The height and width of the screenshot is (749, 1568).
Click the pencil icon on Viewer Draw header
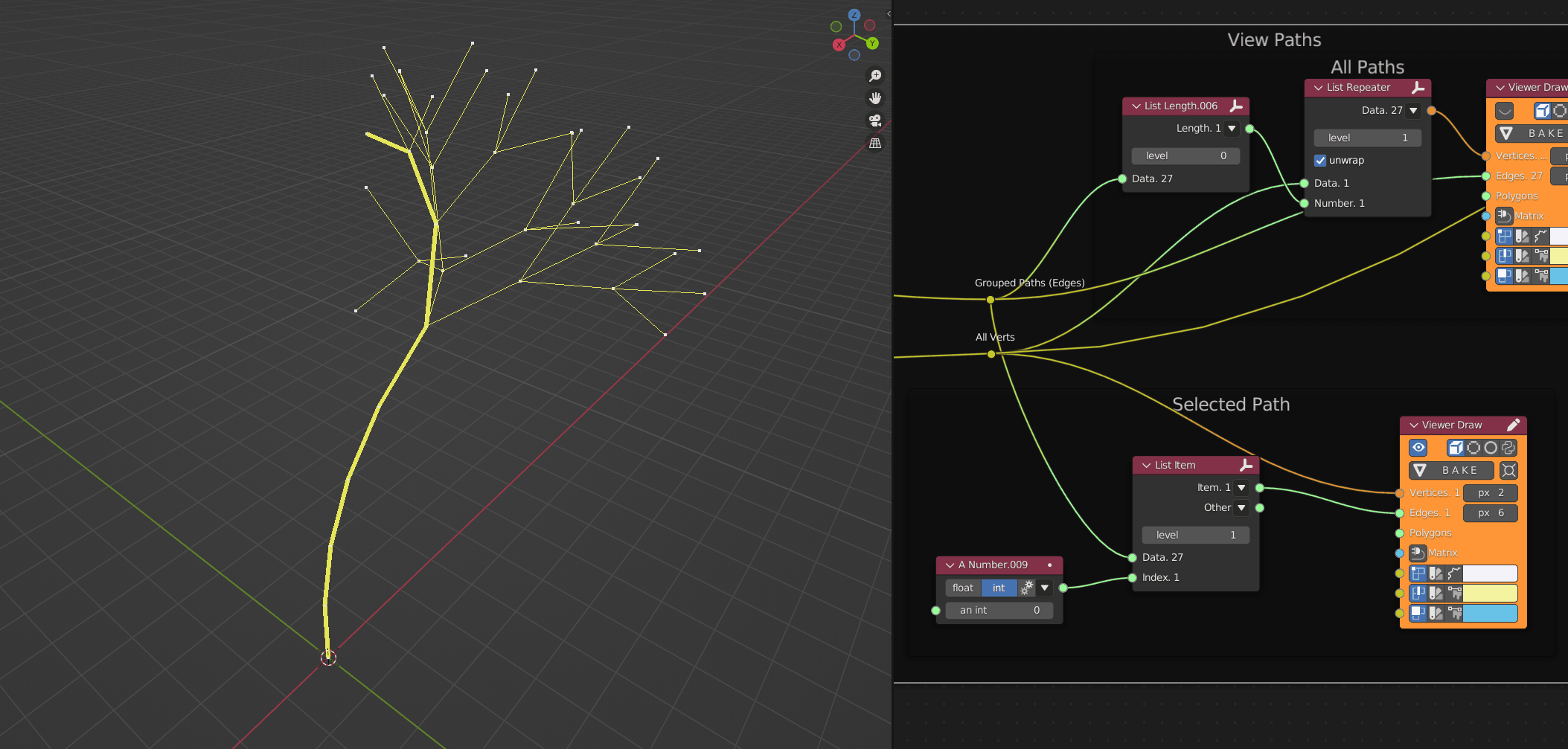1513,425
